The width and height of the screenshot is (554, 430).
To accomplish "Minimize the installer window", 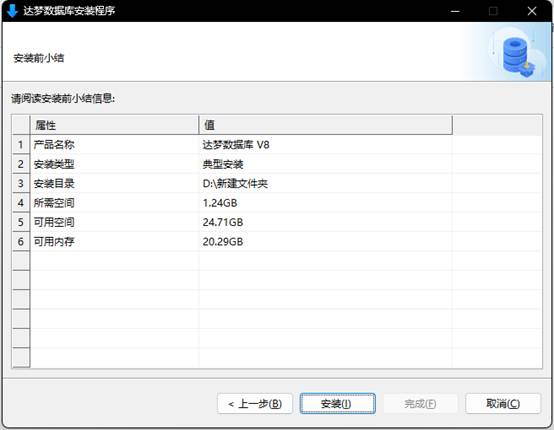I will tap(455, 11).
